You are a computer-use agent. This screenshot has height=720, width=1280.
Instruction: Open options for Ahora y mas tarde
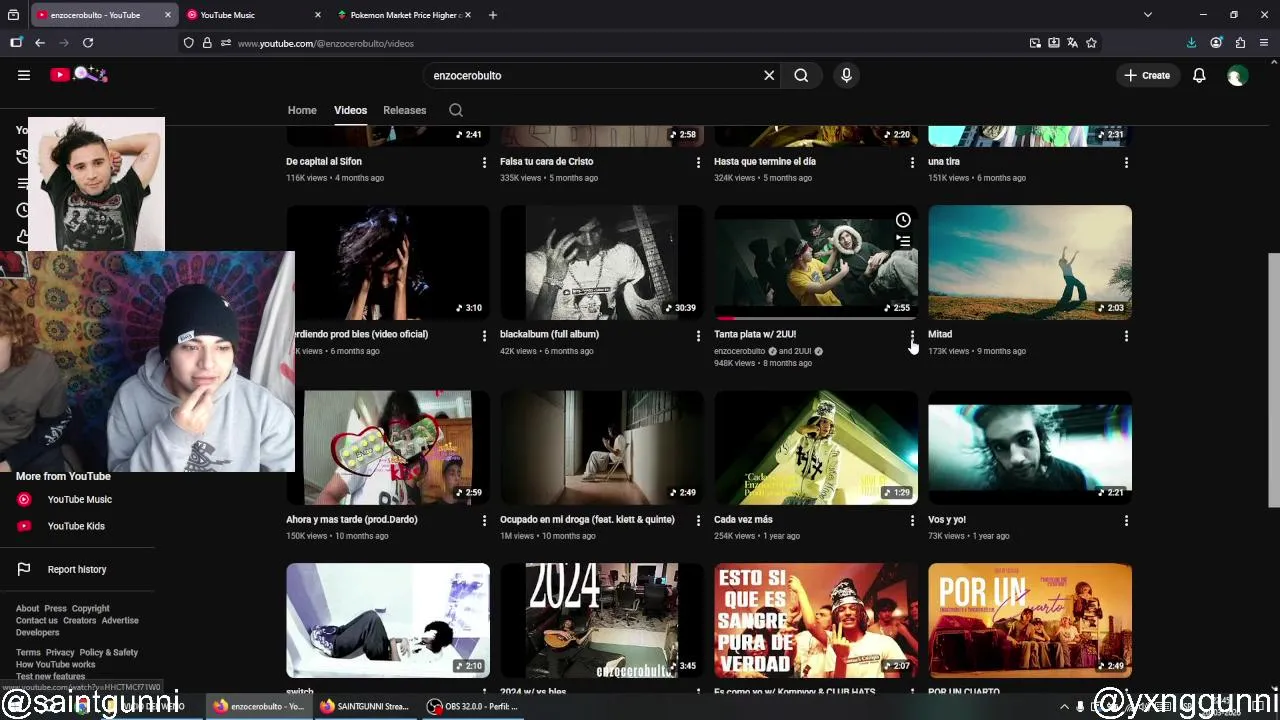click(x=484, y=521)
